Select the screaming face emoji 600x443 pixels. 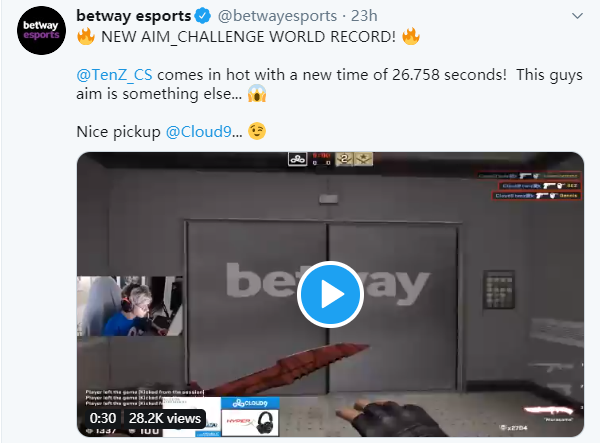coord(257,93)
